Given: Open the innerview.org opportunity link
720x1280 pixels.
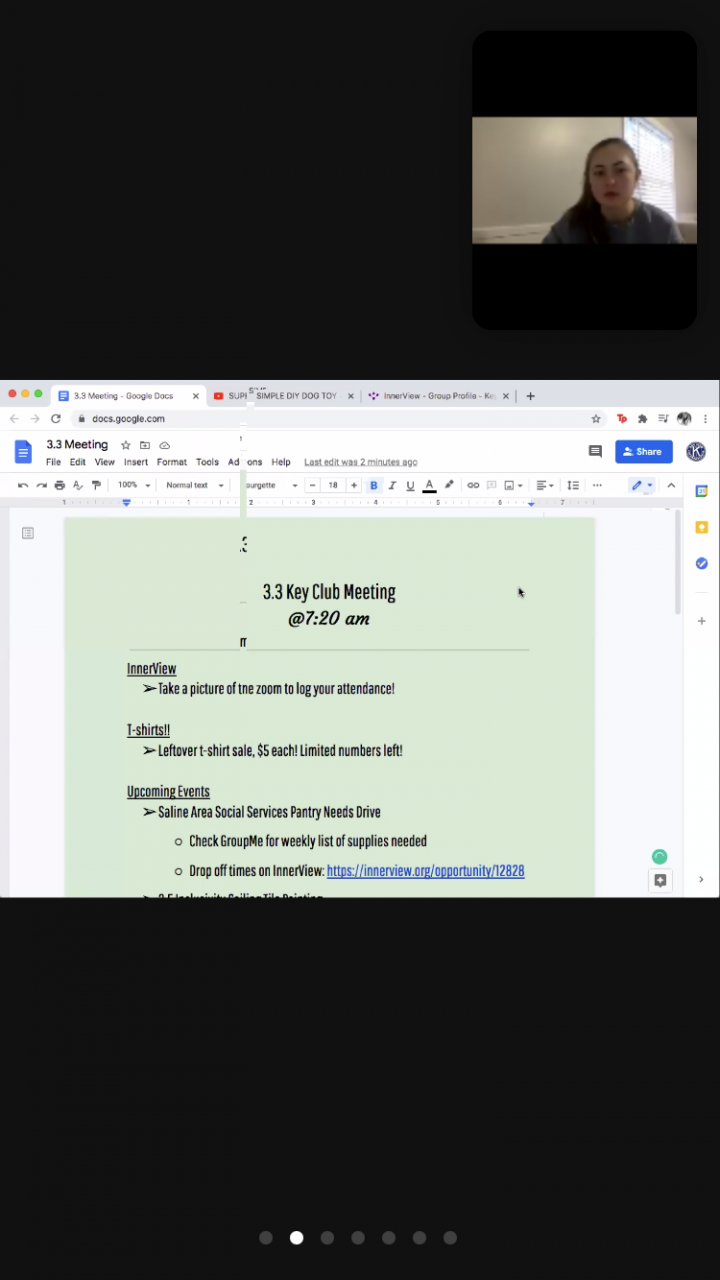Looking at the screenshot, I should pos(426,871).
